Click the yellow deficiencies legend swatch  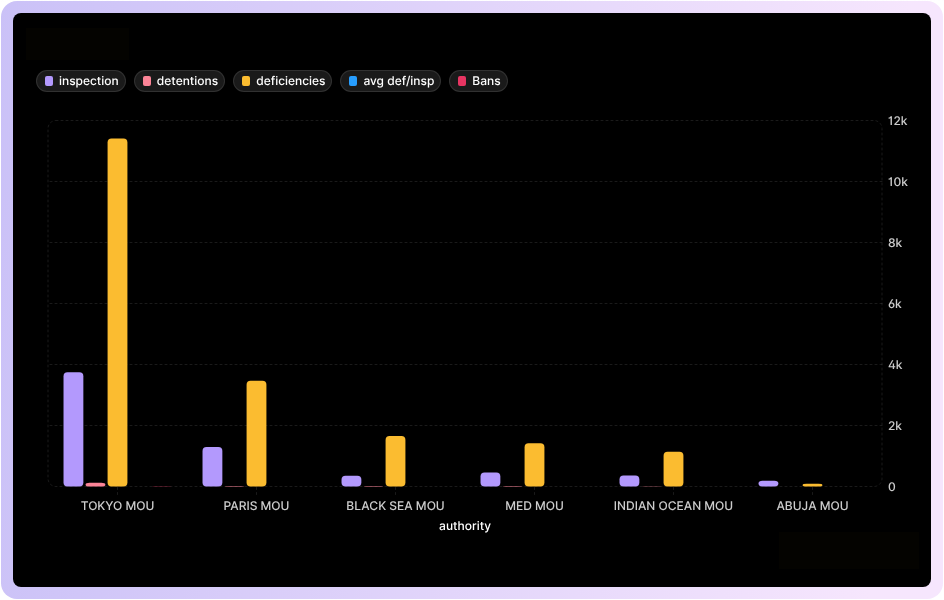click(246, 81)
